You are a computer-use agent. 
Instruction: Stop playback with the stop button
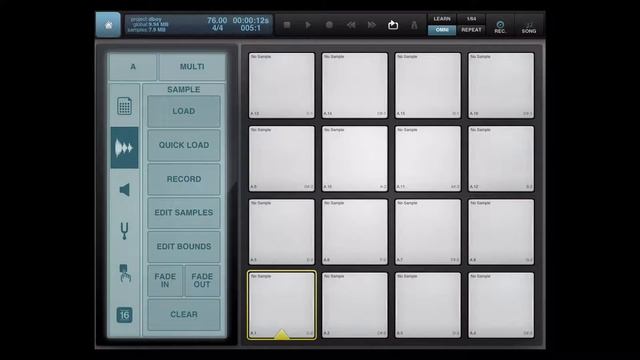tap(287, 25)
